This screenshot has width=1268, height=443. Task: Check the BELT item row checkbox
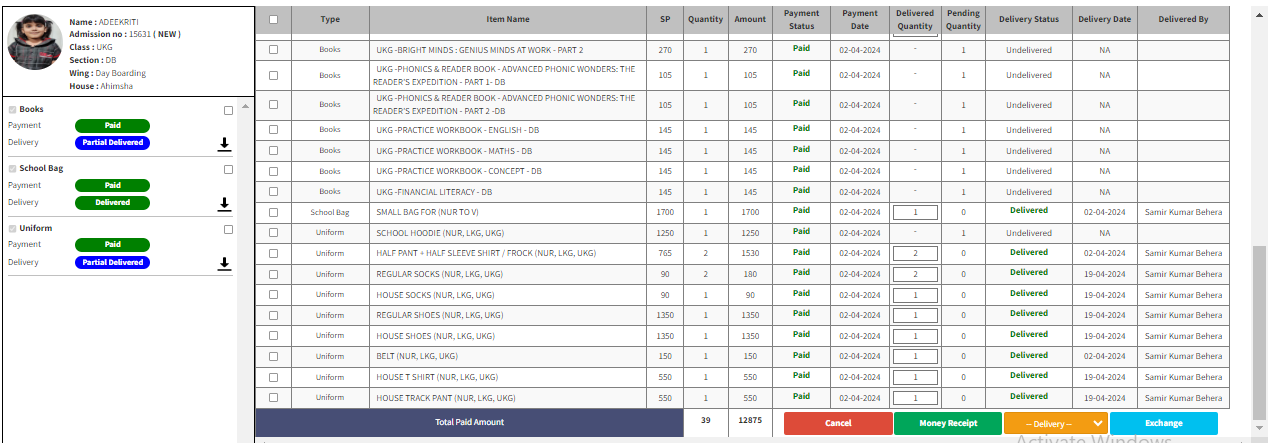tap(274, 356)
